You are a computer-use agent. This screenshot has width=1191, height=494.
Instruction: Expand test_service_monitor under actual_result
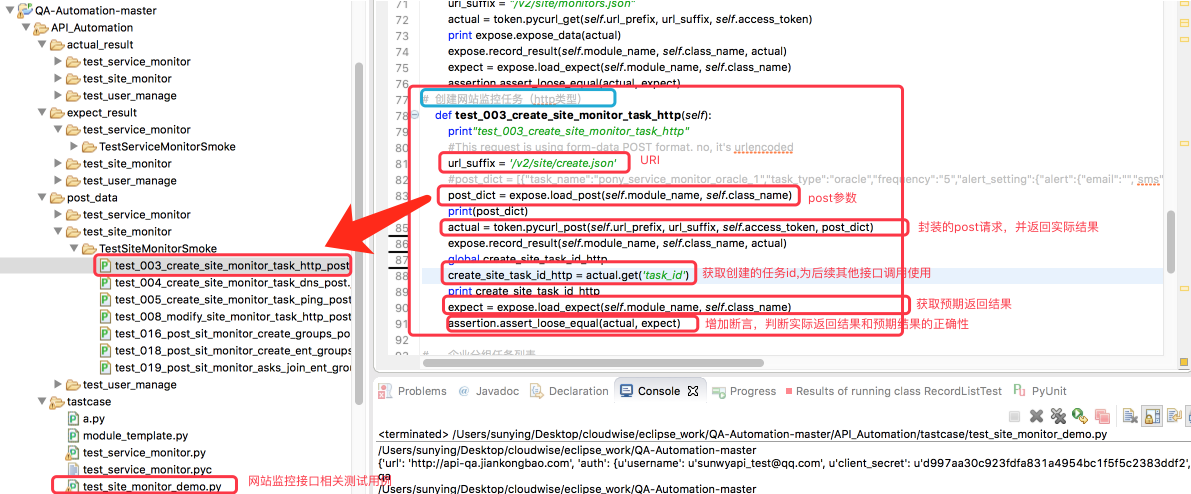click(58, 62)
